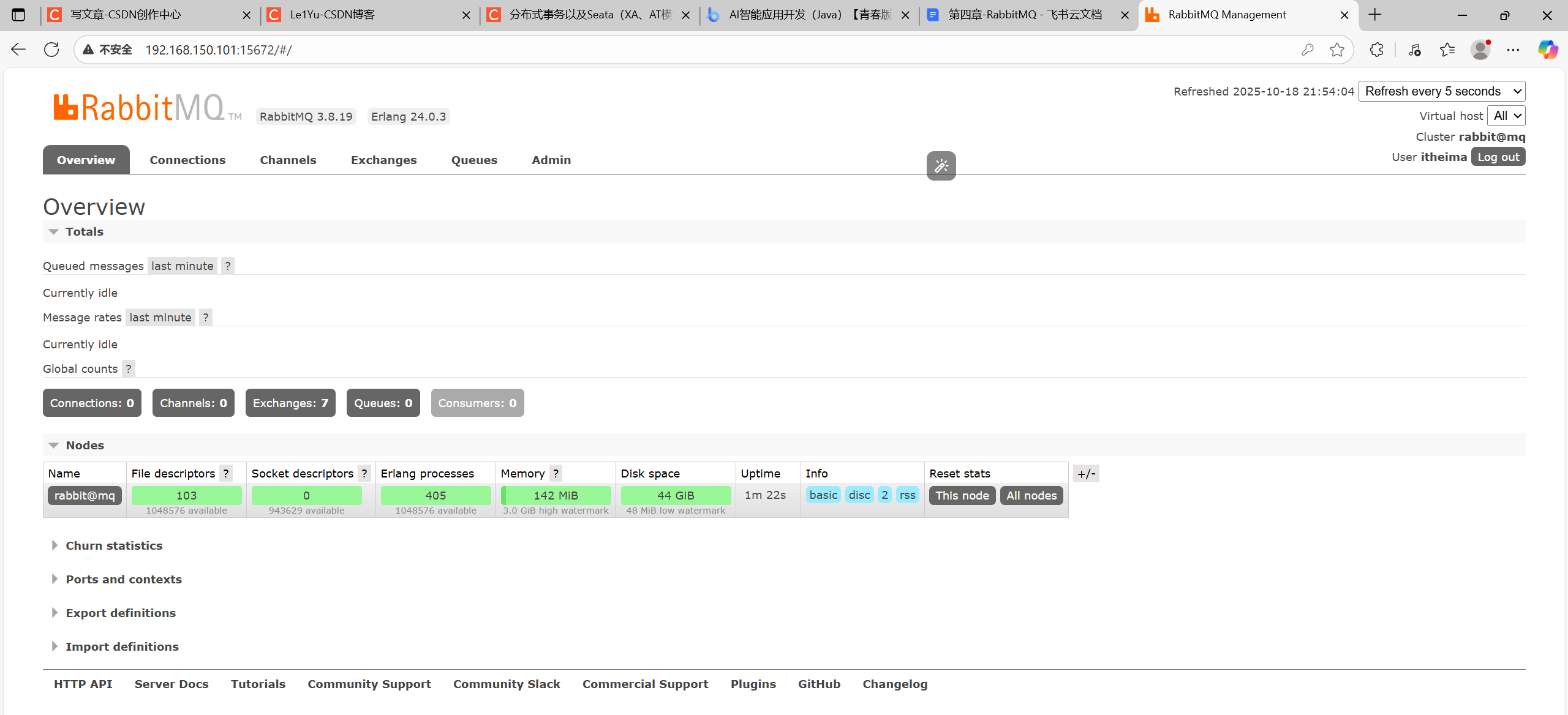
Task: Switch to the Exchanges tab
Action: click(x=383, y=160)
